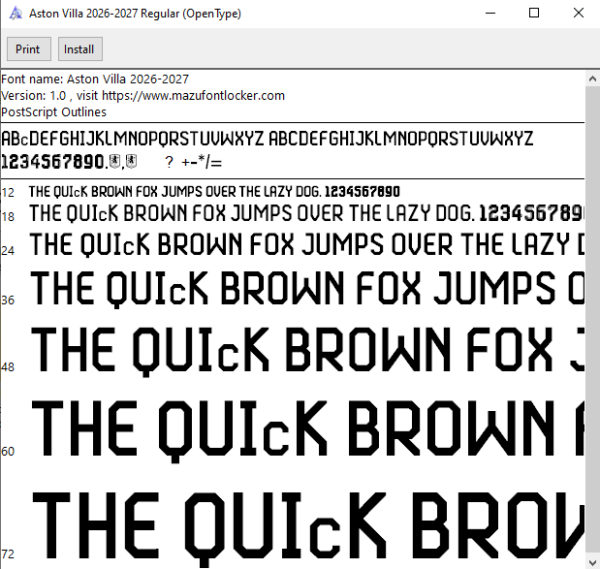The image size is (600, 569).
Task: Click the size 18 label
Action: [x=8, y=217]
